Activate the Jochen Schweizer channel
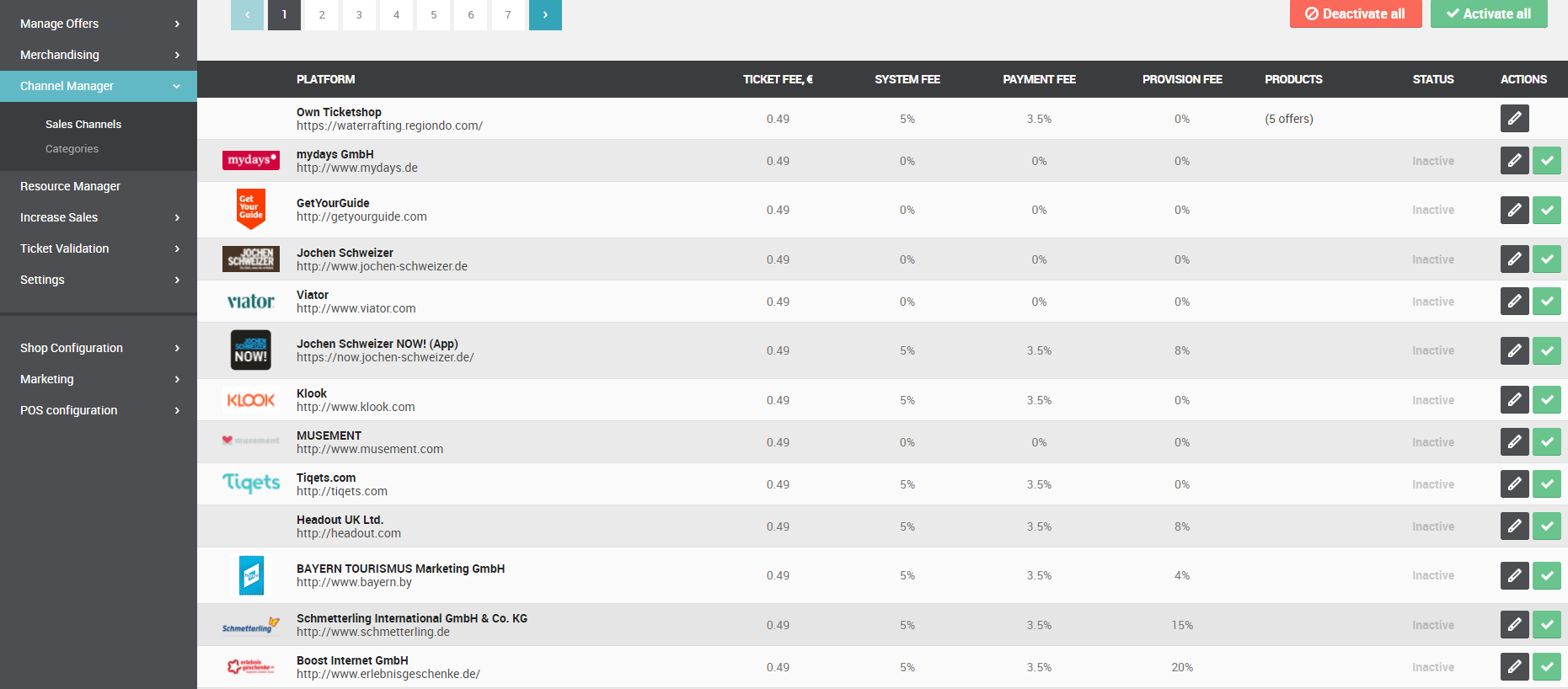The image size is (1568, 689). coord(1547,259)
